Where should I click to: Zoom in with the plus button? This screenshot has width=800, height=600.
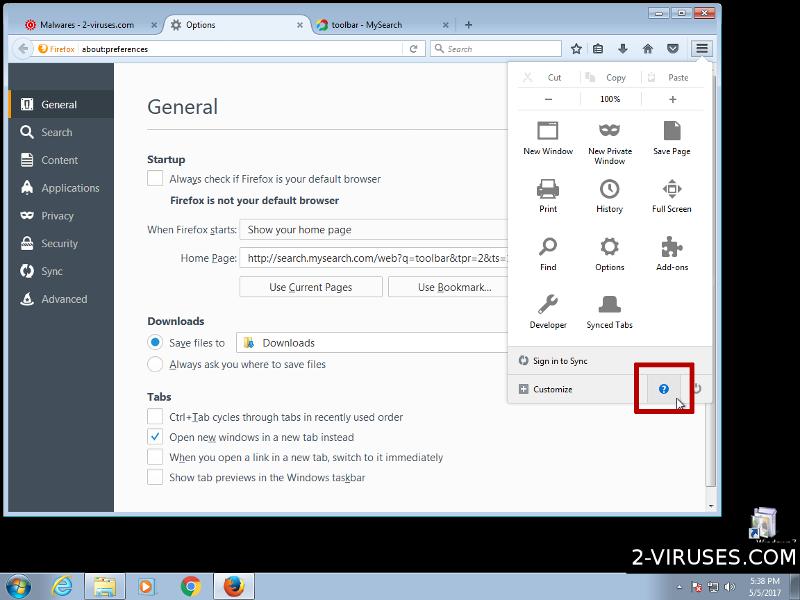pyautogui.click(x=673, y=99)
